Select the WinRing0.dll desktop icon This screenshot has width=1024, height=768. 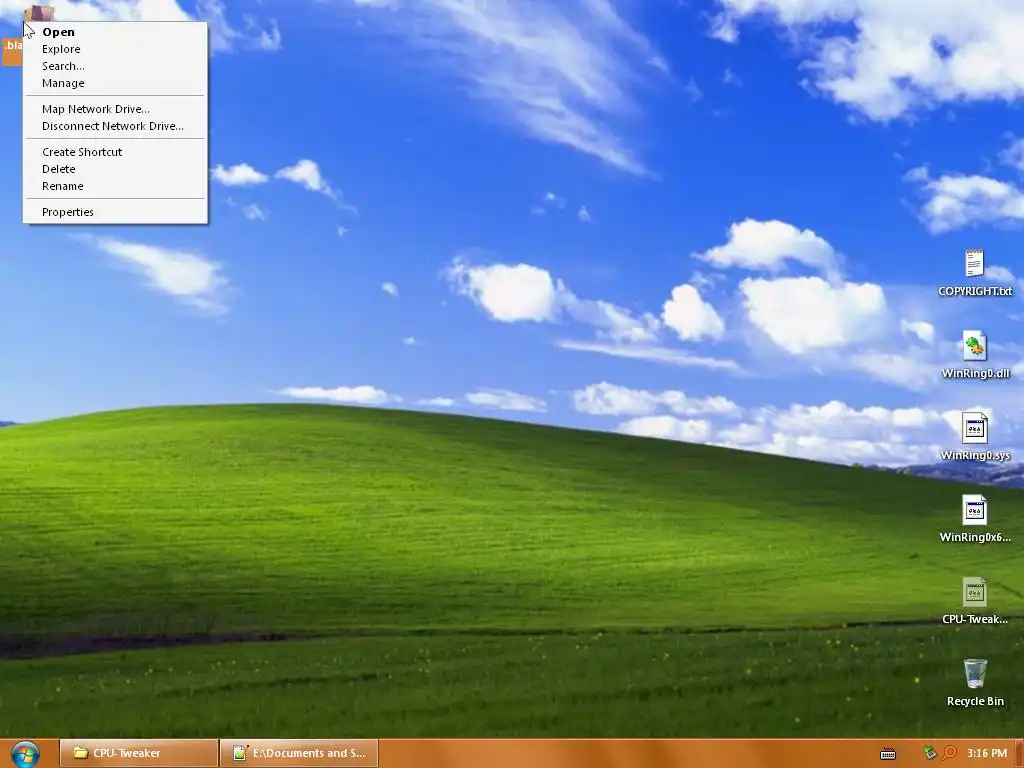point(974,355)
